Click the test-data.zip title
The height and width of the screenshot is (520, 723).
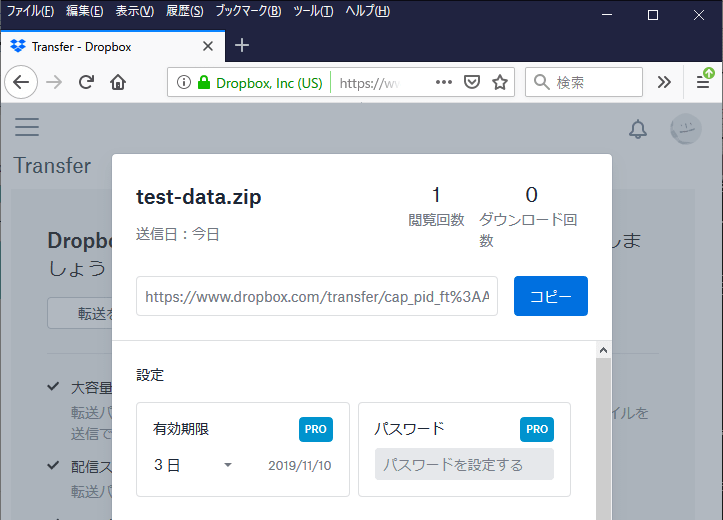pyautogui.click(x=199, y=197)
